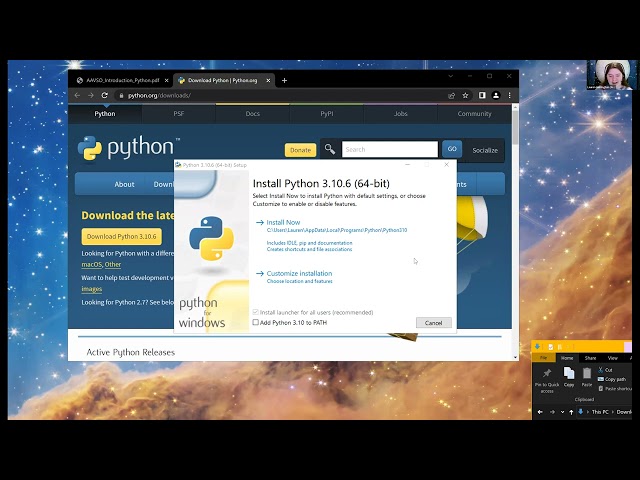640x480 pixels.
Task: Close the AWSD_Introduction_Python.pdf tab
Action: coord(167,80)
